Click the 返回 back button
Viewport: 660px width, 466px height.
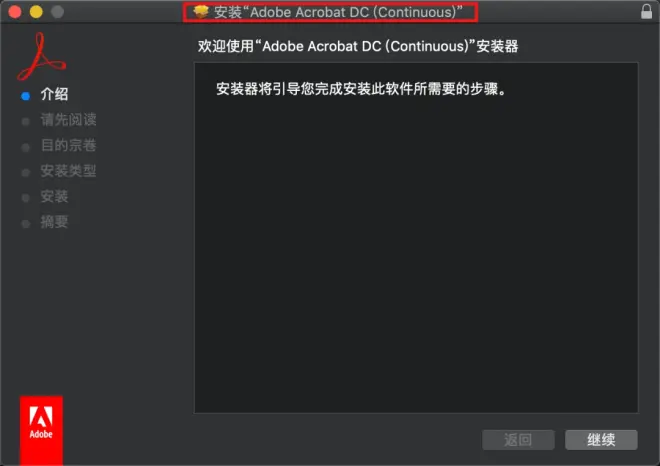518,440
